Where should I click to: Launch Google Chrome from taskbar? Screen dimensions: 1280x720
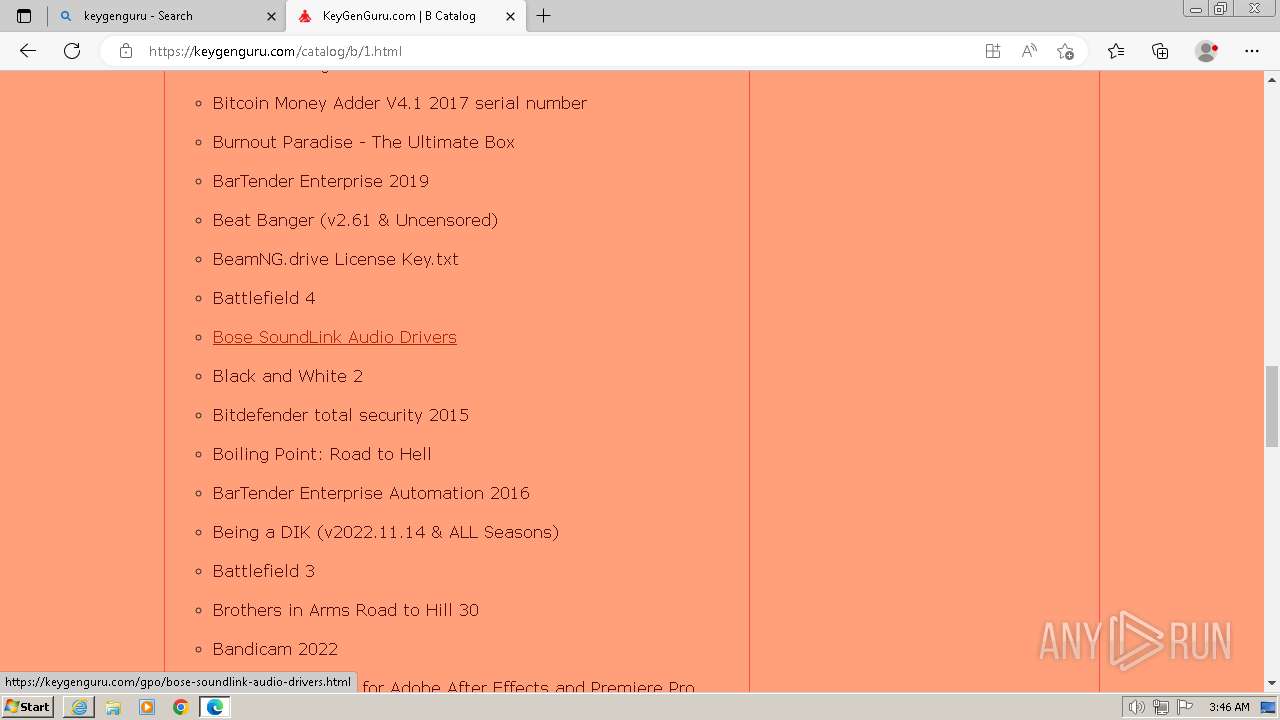point(180,707)
